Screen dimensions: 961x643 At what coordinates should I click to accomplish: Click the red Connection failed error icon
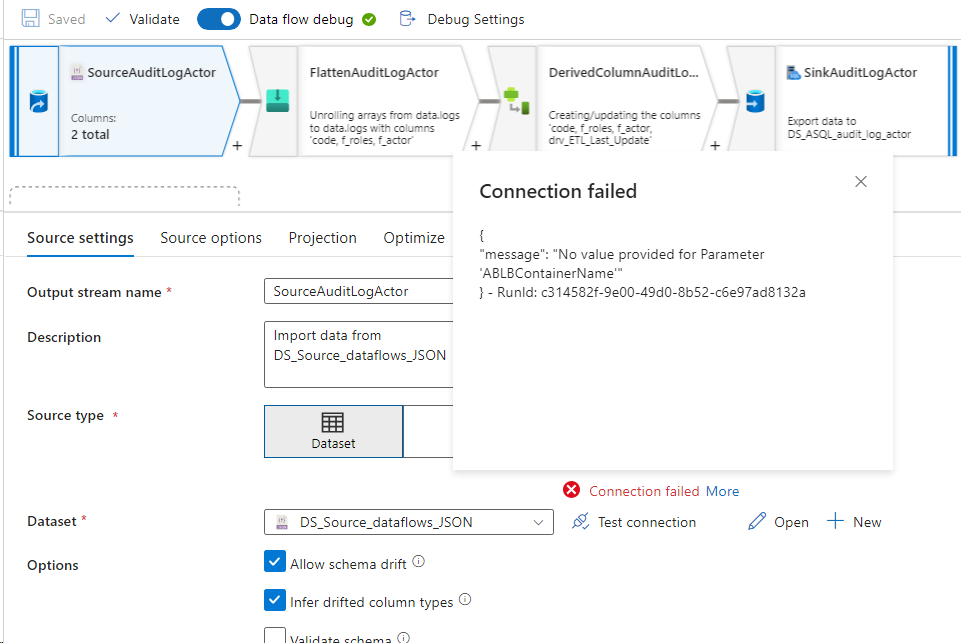(572, 490)
